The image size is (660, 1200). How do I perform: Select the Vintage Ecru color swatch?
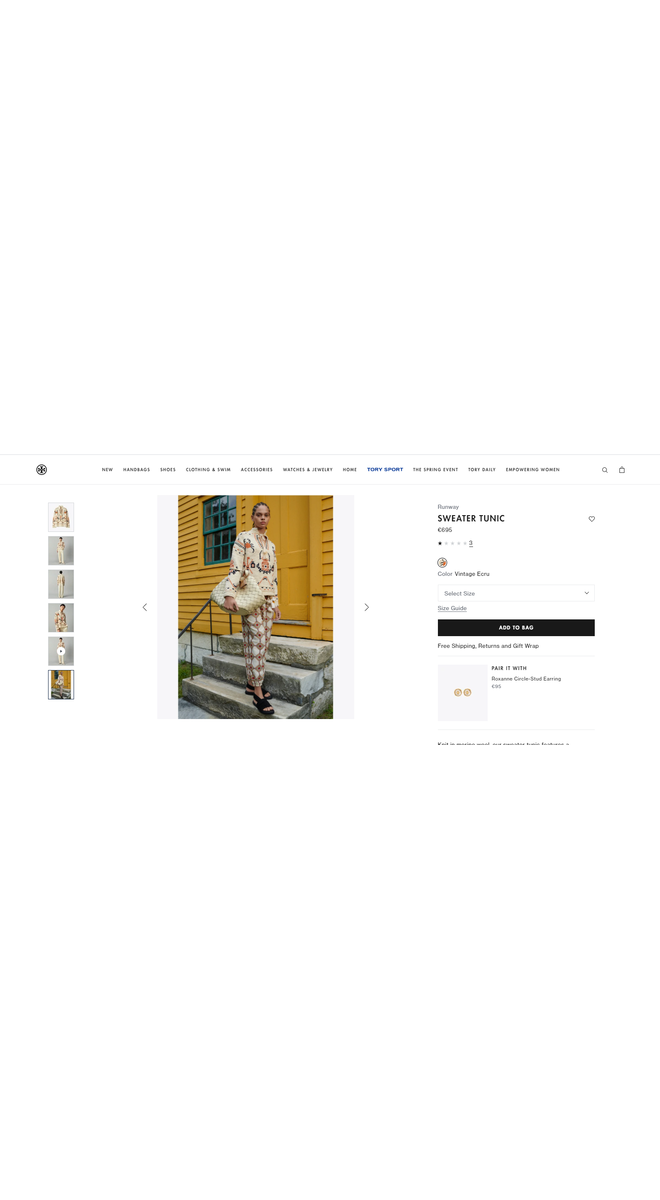click(x=442, y=563)
